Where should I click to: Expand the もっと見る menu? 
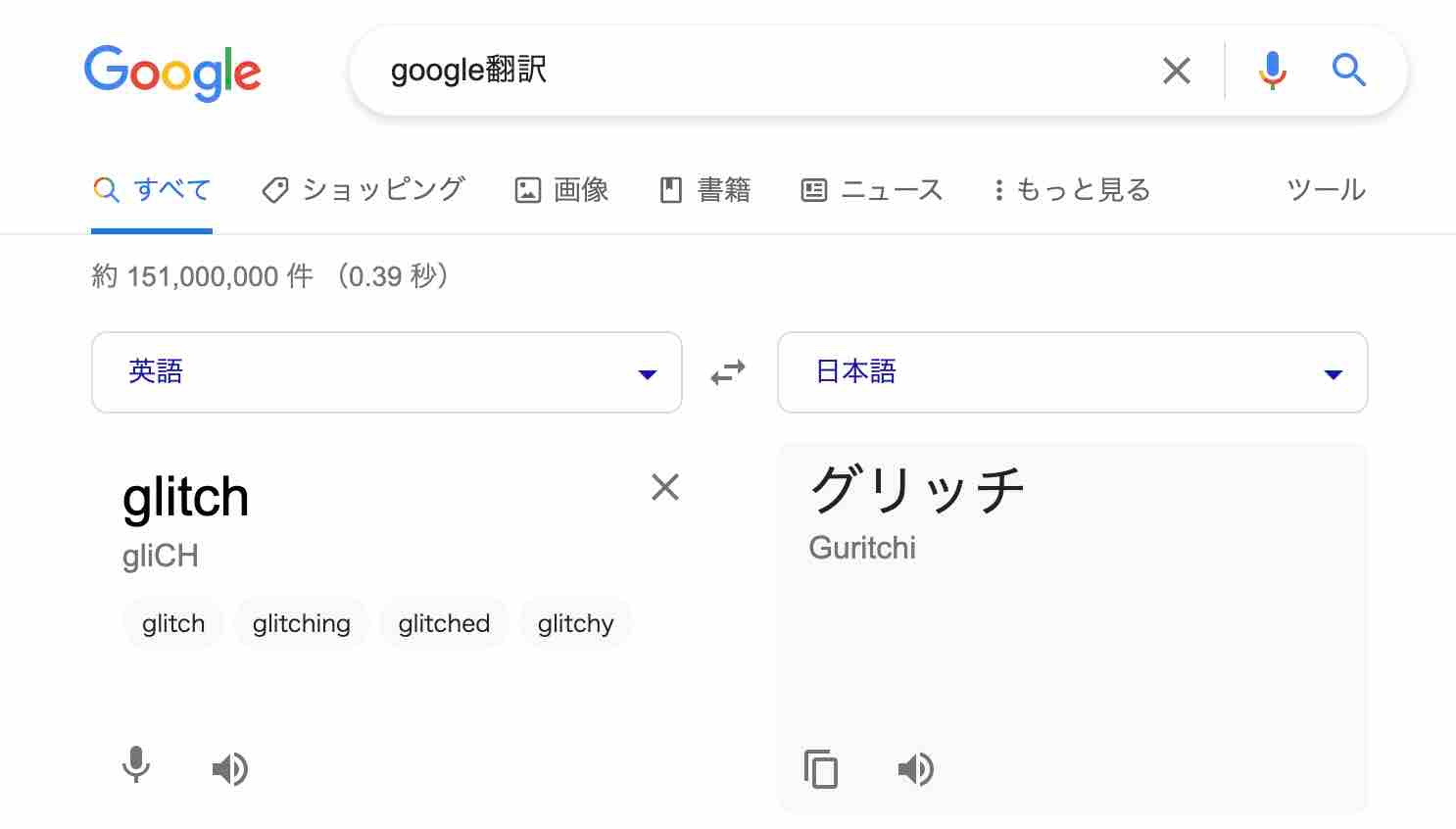1072,189
